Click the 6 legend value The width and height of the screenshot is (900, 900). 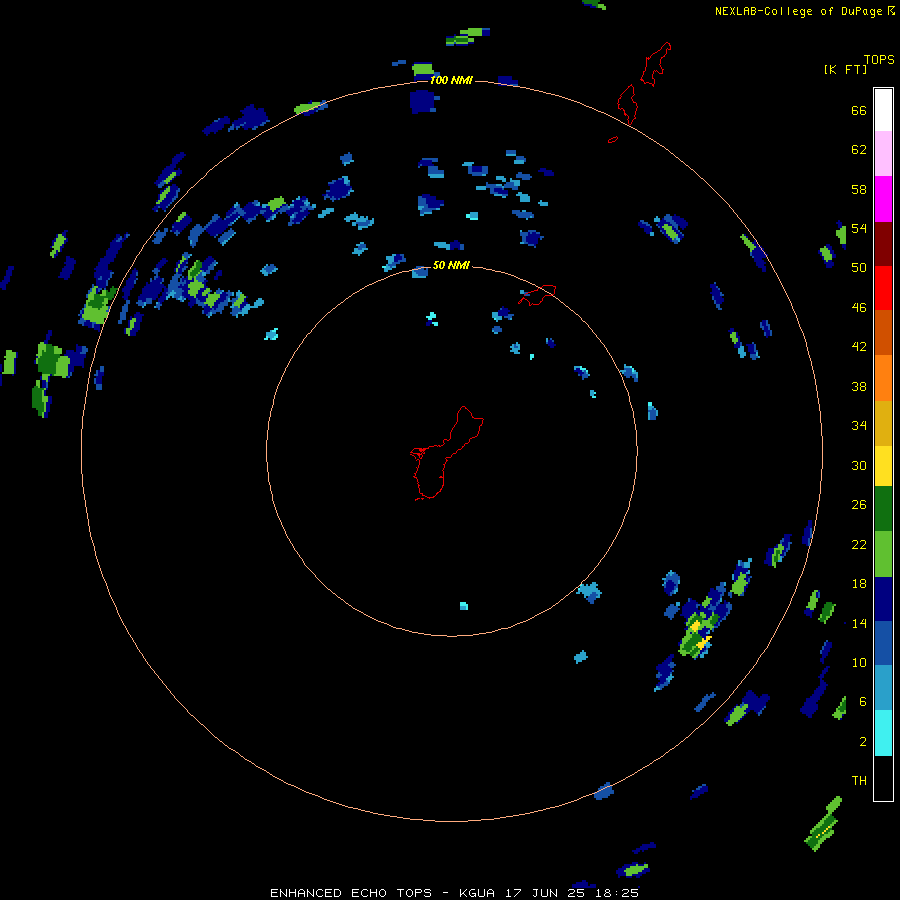point(863,702)
